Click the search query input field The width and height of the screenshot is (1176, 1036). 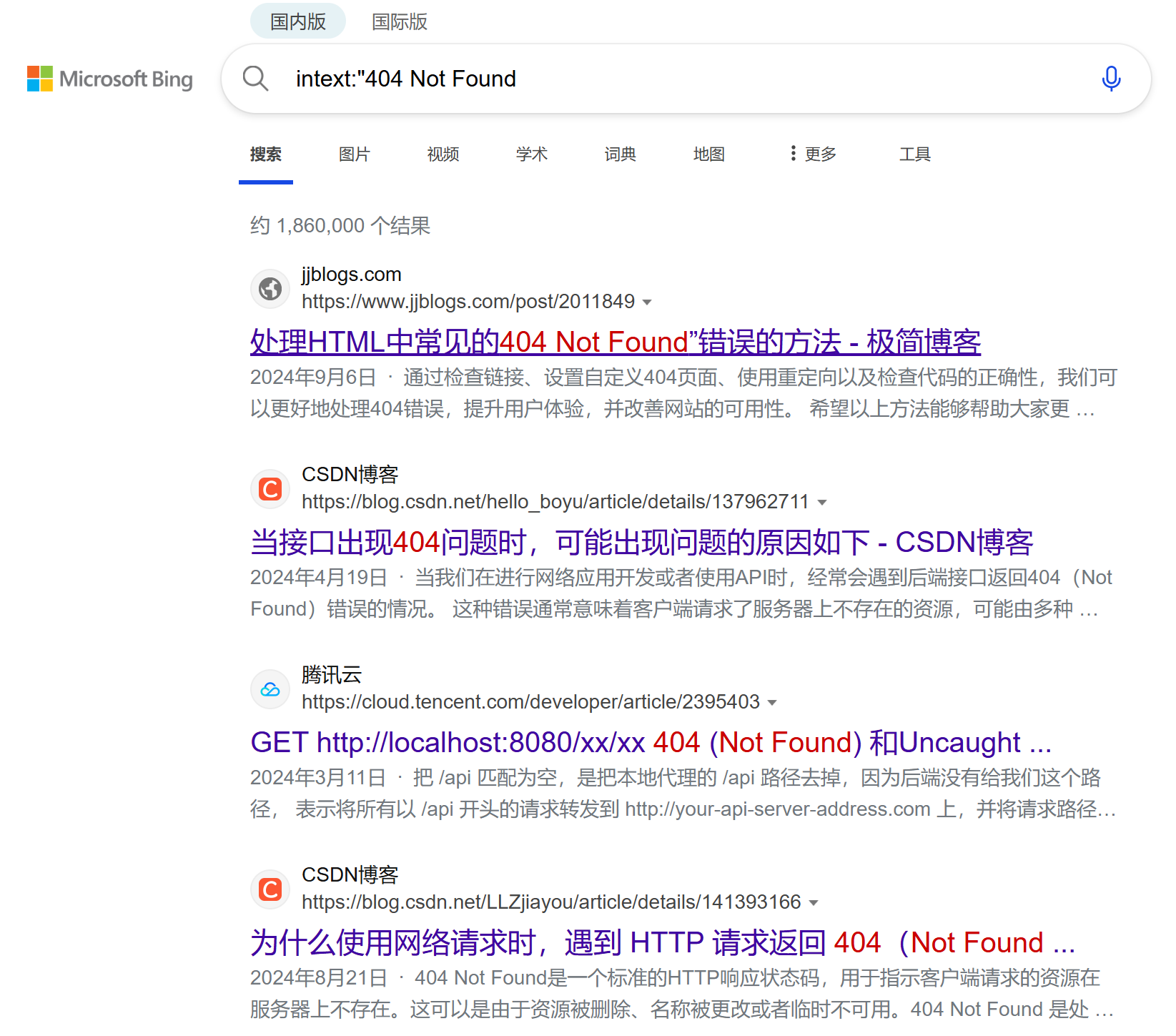point(686,79)
